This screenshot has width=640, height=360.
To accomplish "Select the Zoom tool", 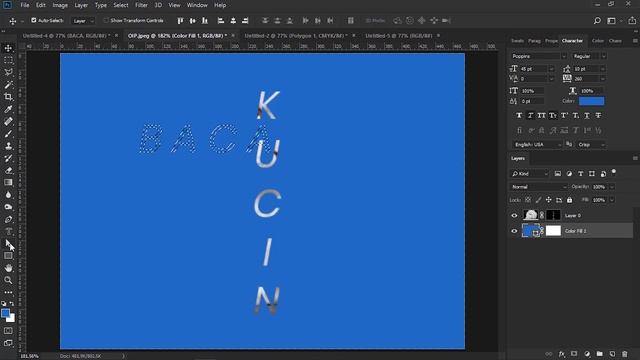I will tap(8, 280).
